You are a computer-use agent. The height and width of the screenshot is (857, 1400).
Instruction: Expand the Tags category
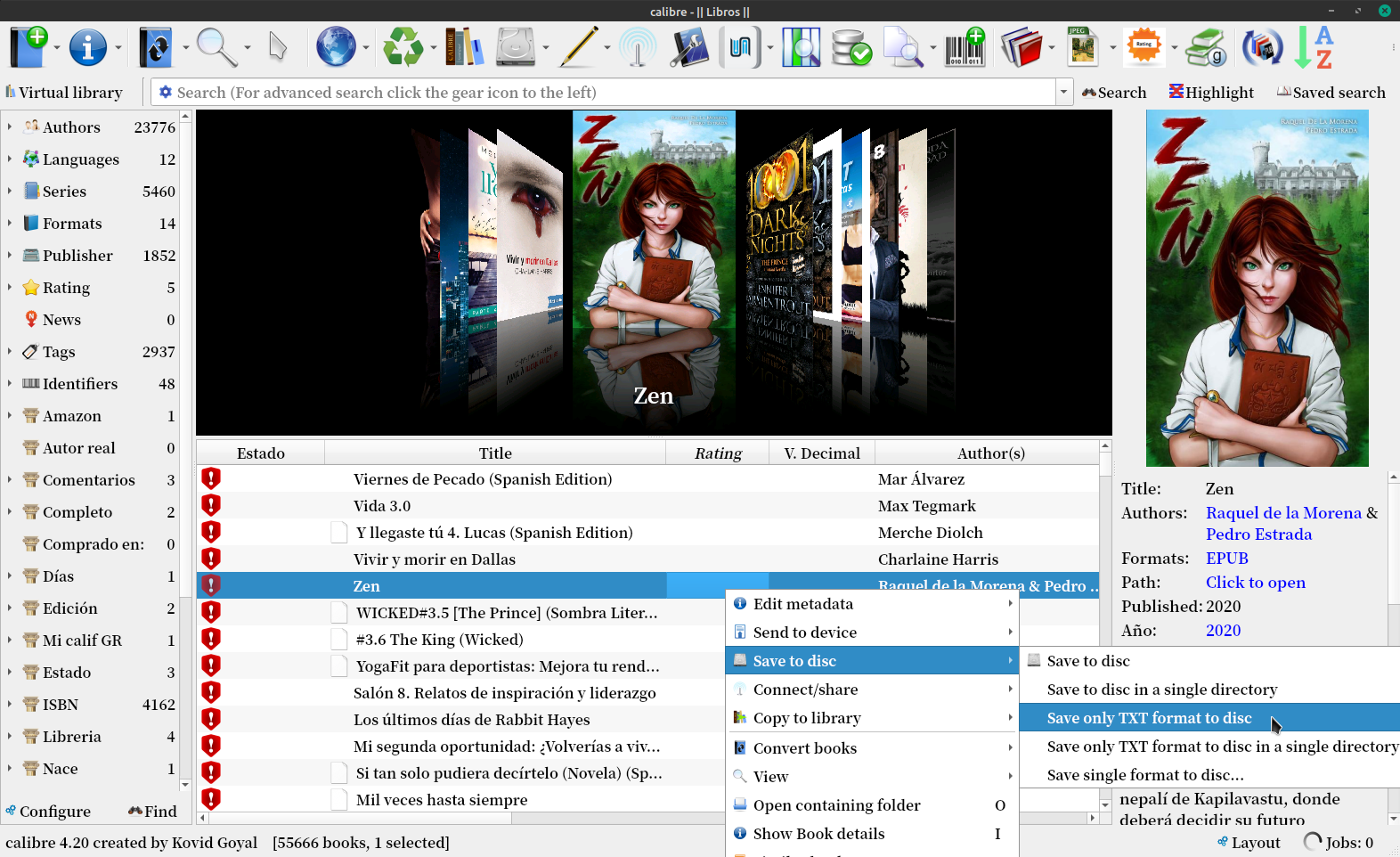10,351
